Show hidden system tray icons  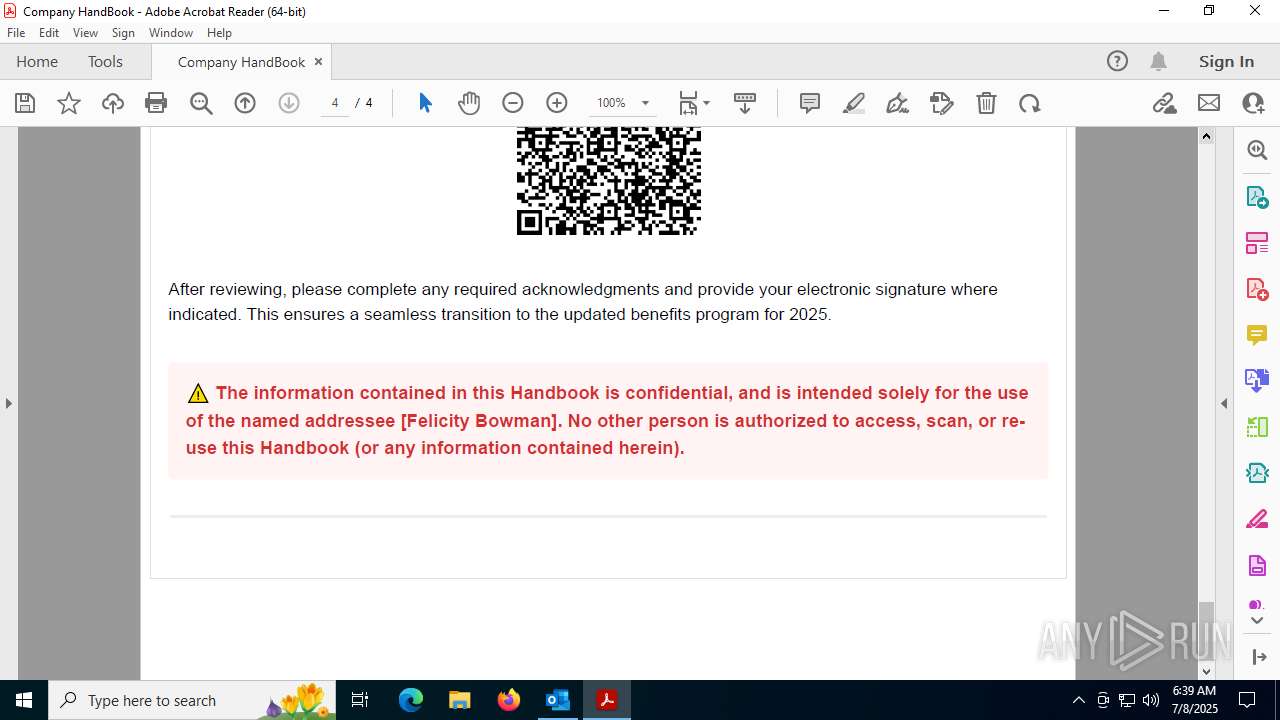click(x=1078, y=700)
